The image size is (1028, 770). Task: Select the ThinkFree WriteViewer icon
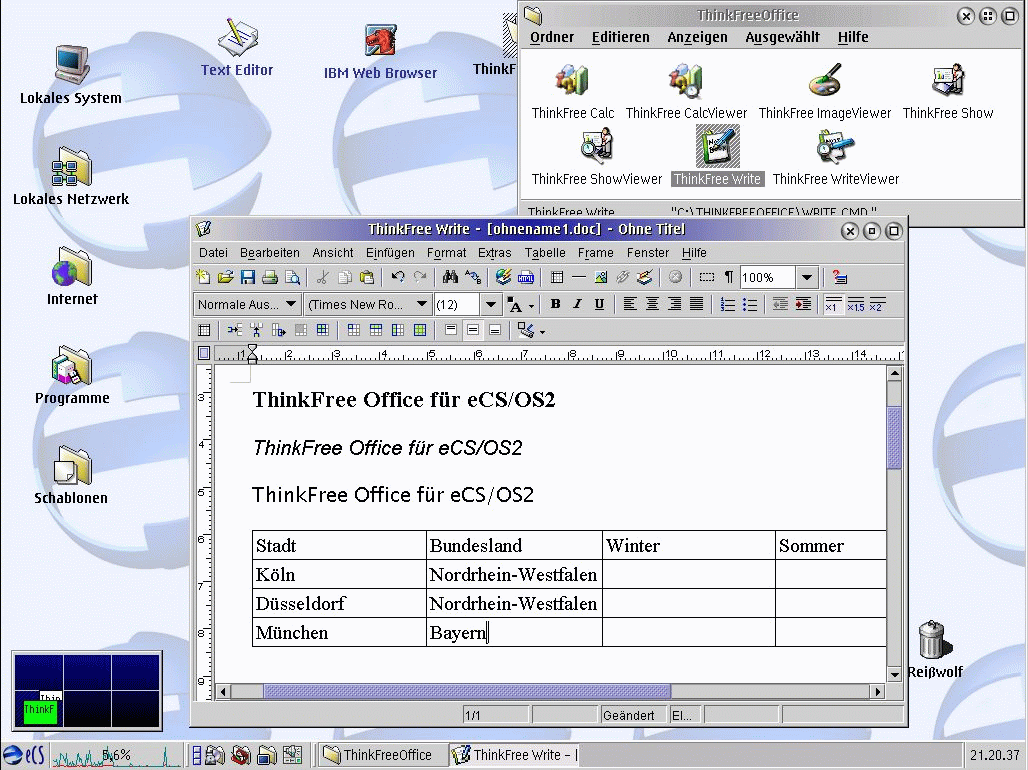pos(835,157)
